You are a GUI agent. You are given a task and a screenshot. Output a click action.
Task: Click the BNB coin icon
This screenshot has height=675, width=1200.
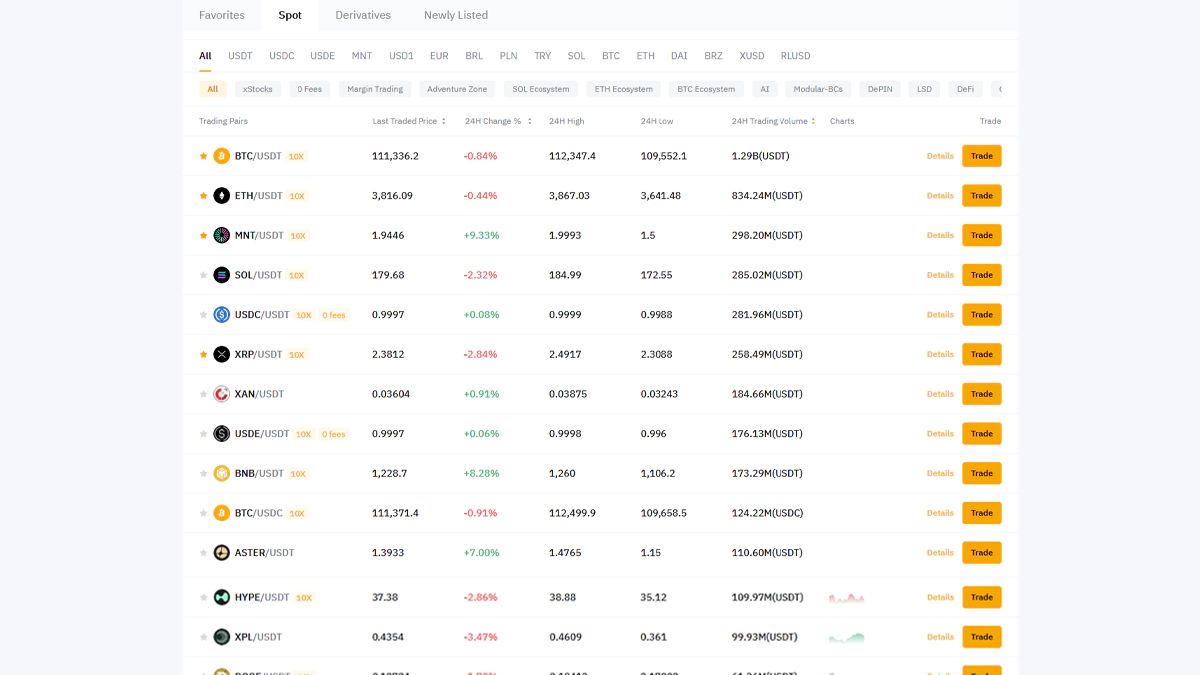point(221,473)
